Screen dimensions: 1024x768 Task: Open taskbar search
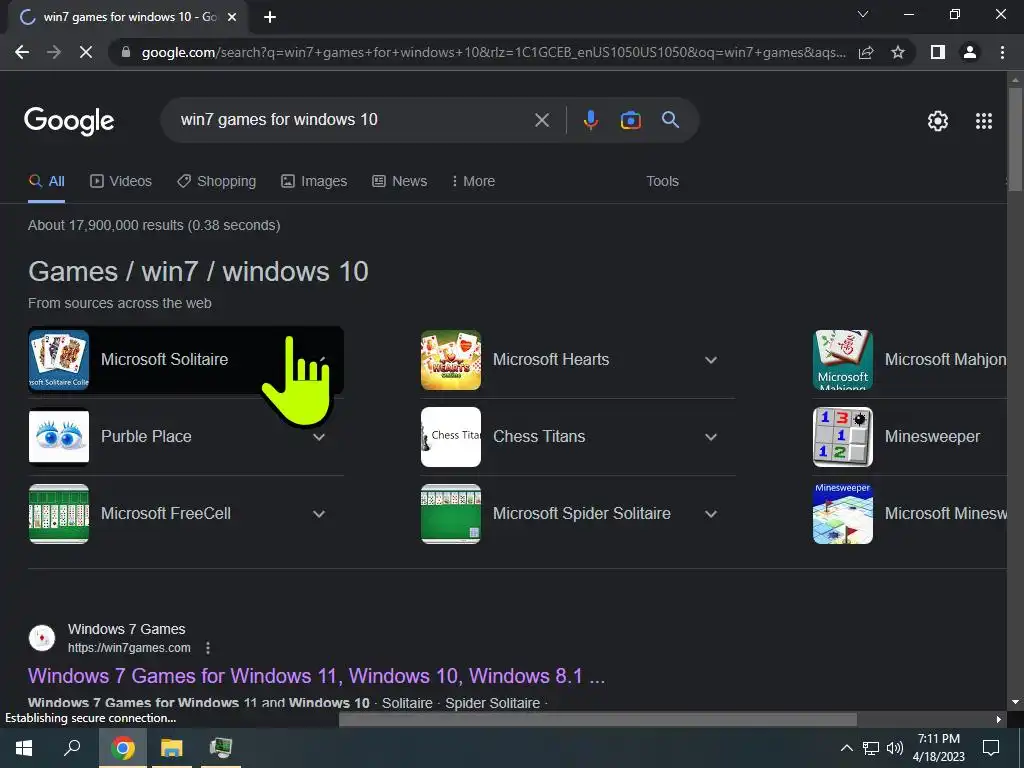(72, 748)
